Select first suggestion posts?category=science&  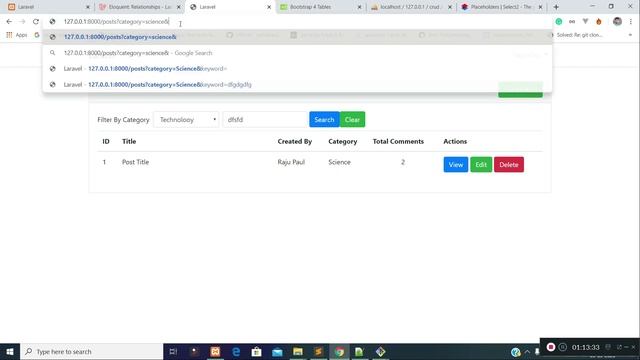pos(297,37)
